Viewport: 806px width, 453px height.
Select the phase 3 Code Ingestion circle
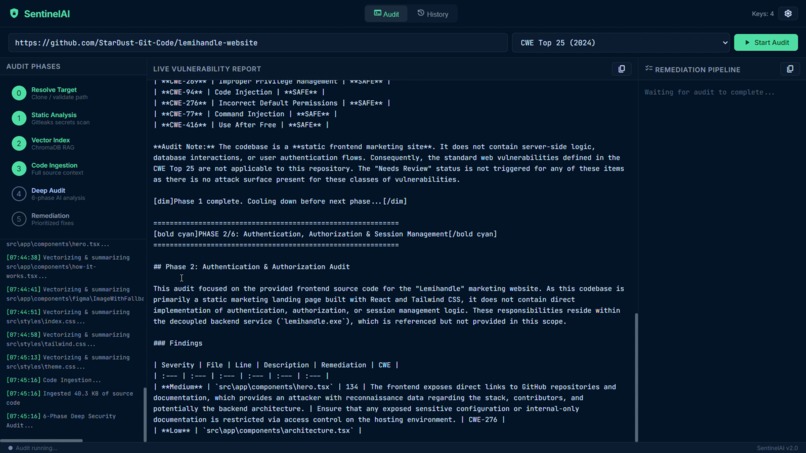tap(19, 169)
